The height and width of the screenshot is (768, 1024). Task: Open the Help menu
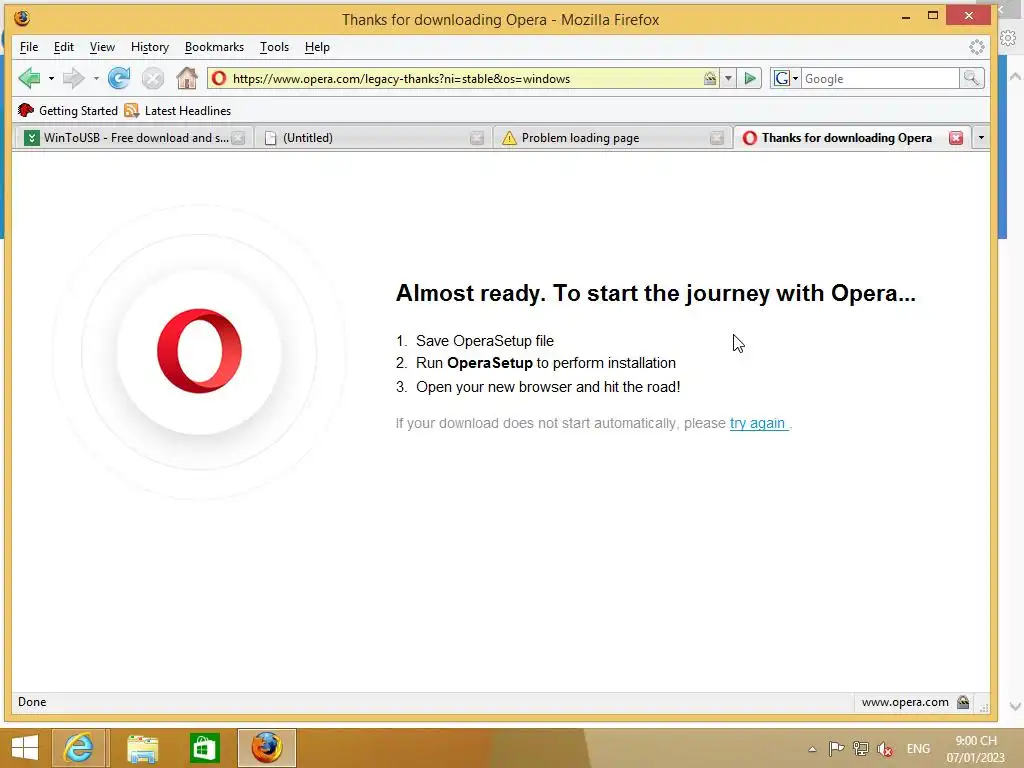(x=317, y=47)
